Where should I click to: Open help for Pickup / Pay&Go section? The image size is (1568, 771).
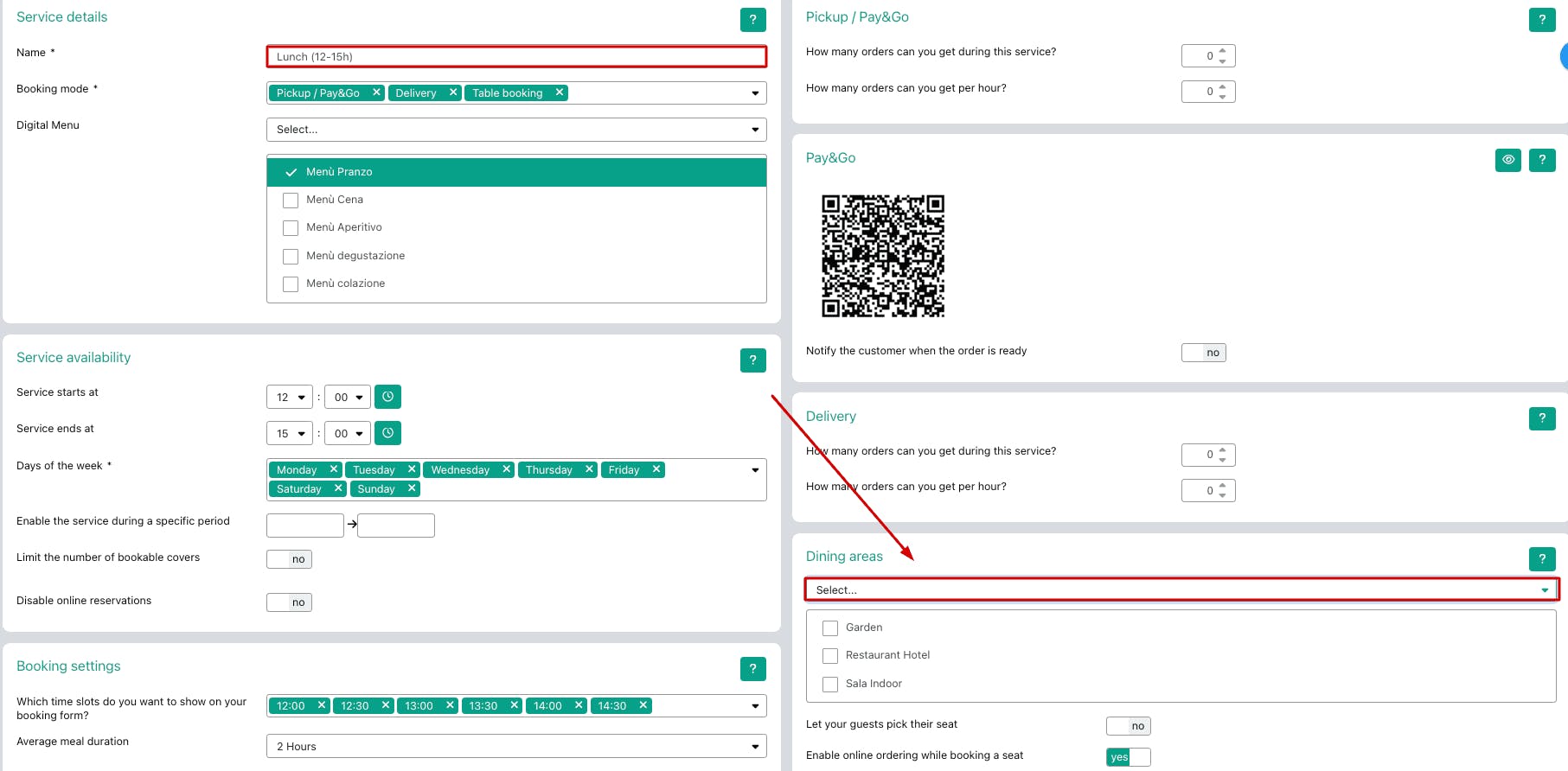coord(1542,19)
